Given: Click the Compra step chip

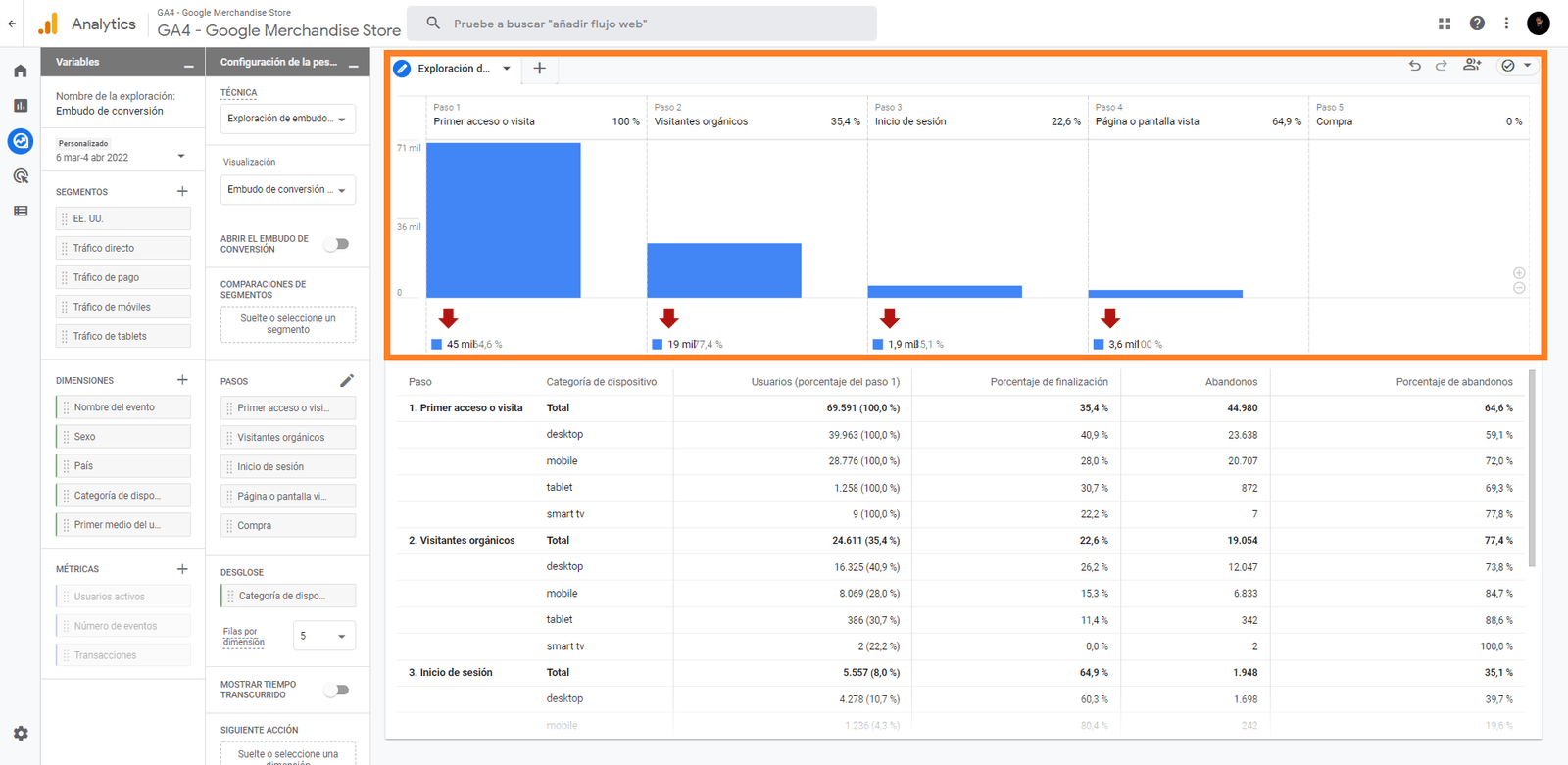Looking at the screenshot, I should [x=288, y=526].
